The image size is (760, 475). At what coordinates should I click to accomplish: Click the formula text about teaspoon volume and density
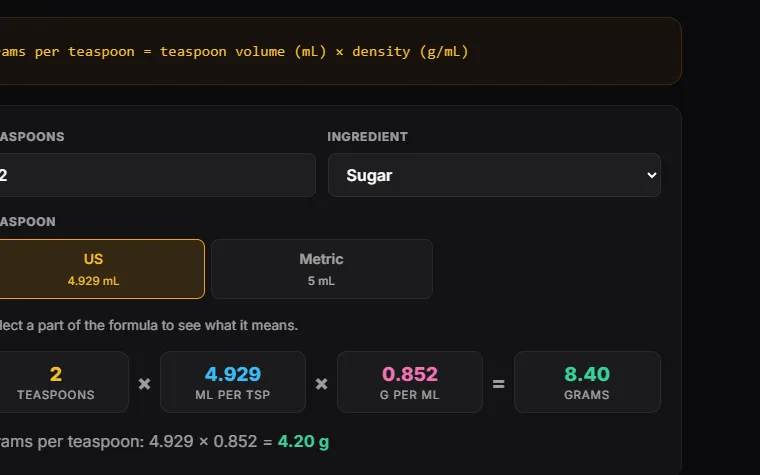(234, 51)
